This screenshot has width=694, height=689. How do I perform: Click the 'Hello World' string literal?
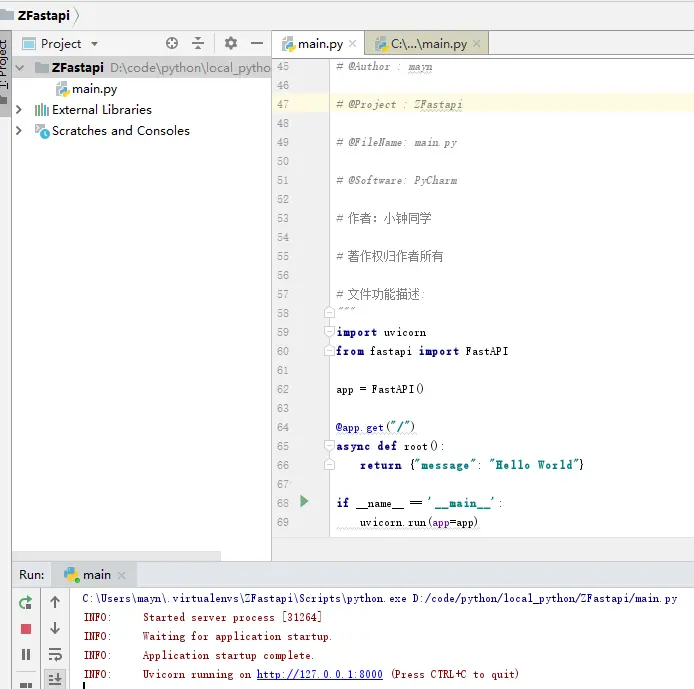click(534, 465)
